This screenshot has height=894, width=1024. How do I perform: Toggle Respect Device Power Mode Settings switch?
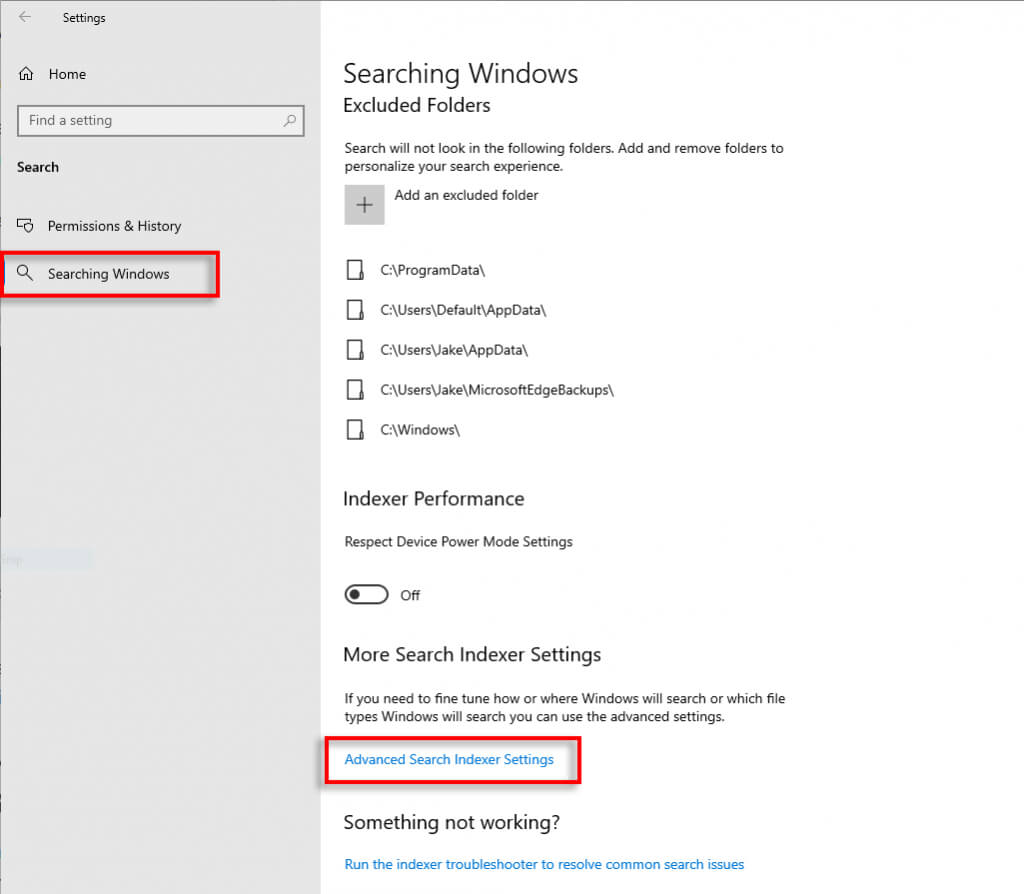366,595
